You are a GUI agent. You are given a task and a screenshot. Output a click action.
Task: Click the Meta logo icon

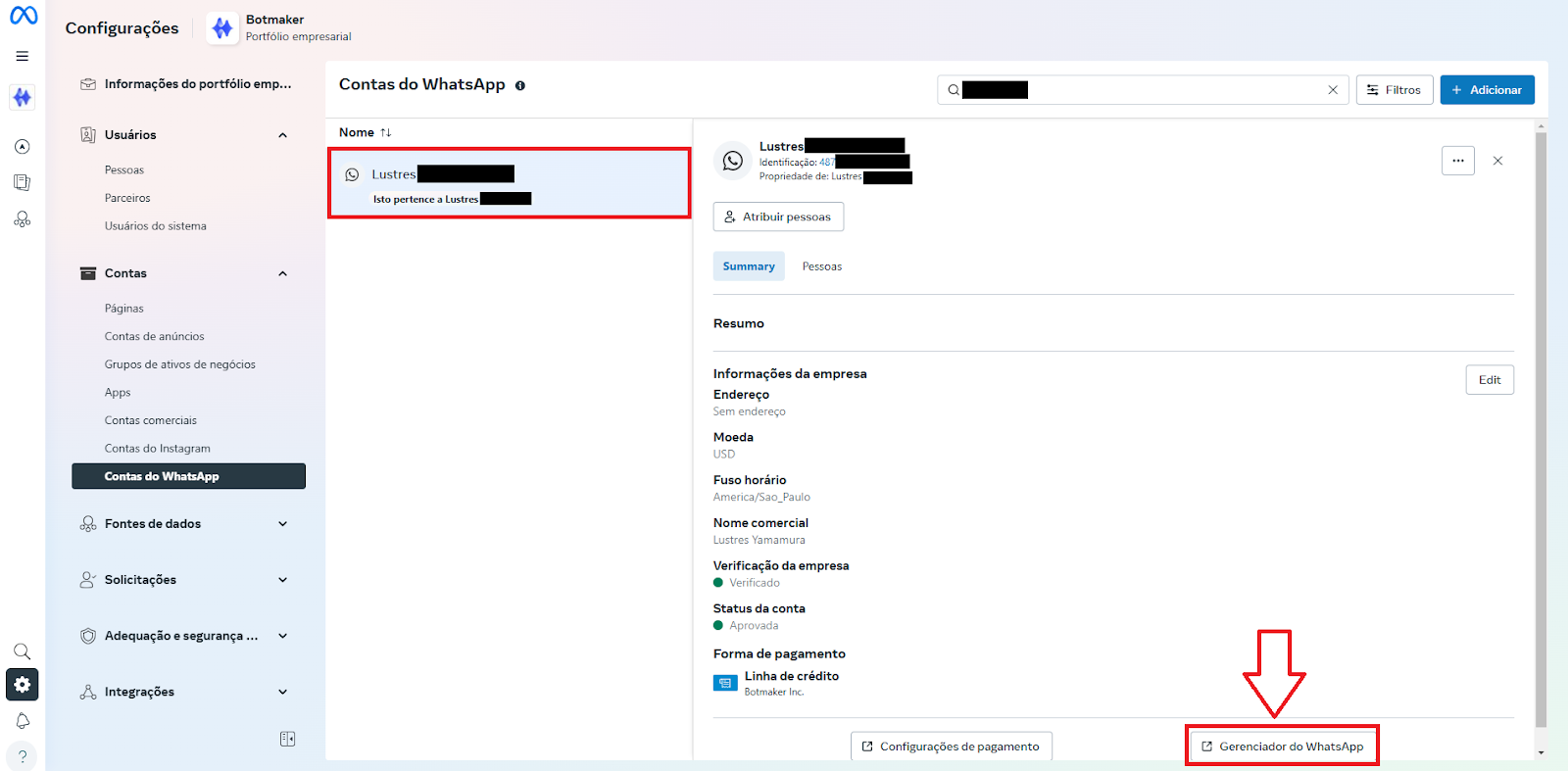tap(24, 16)
